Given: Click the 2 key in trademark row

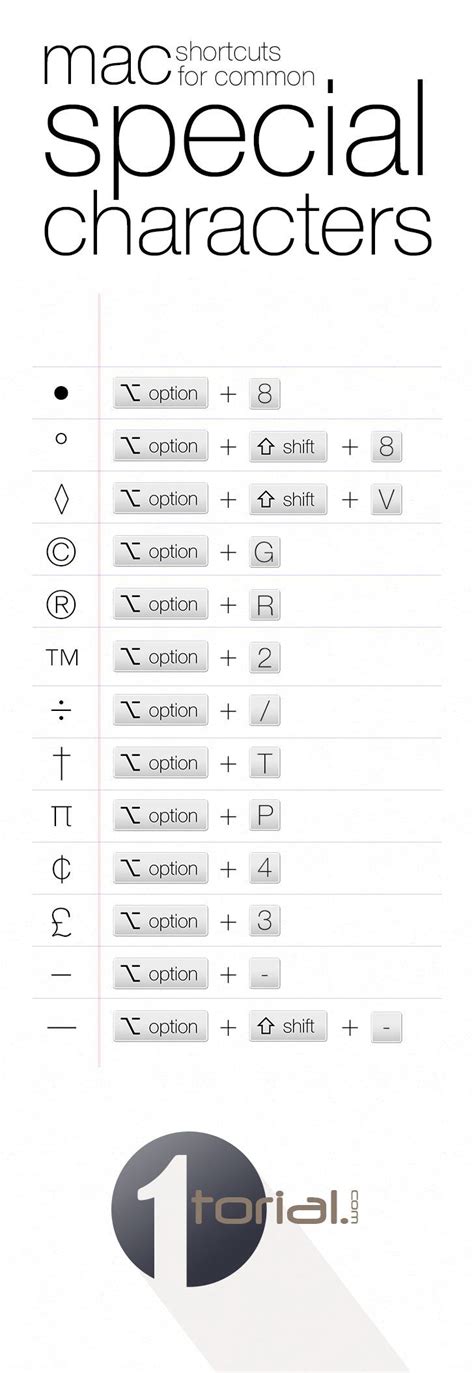Looking at the screenshot, I should (264, 658).
